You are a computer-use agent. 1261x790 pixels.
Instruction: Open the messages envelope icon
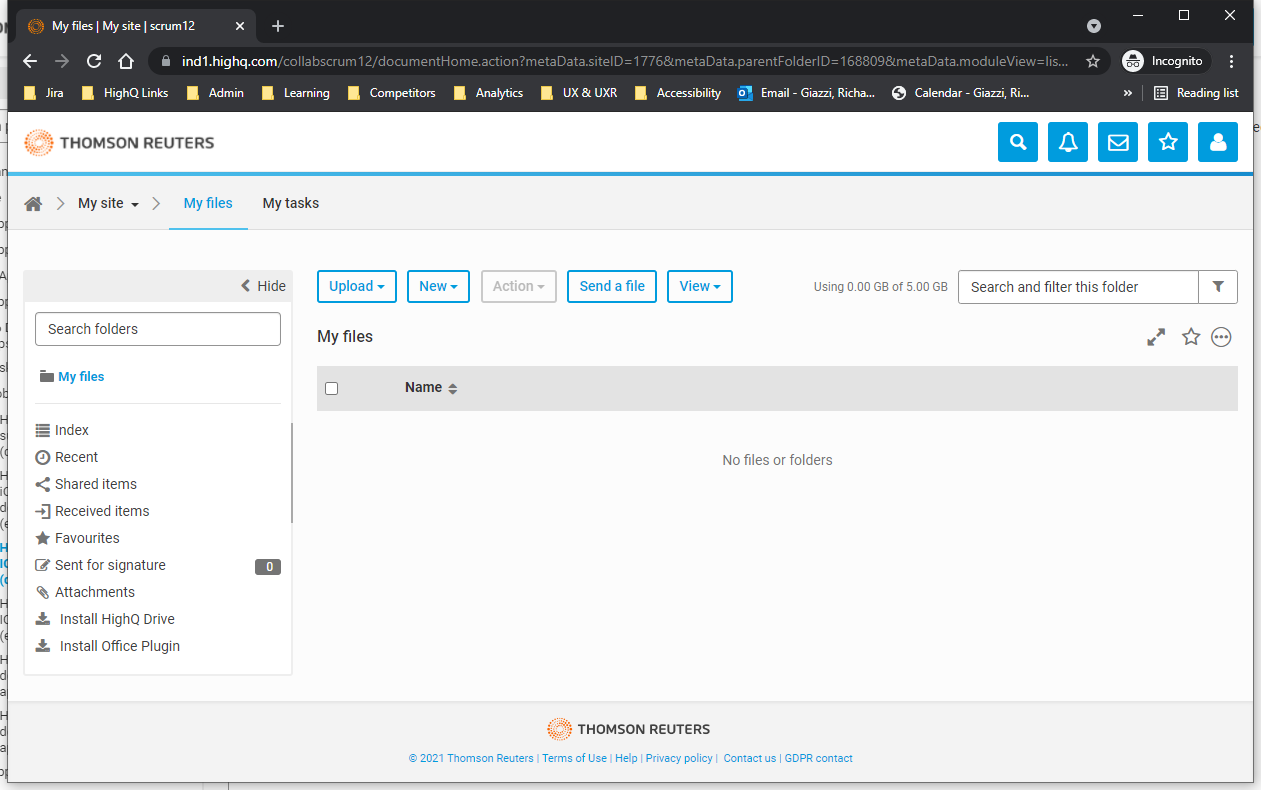tap(1118, 142)
